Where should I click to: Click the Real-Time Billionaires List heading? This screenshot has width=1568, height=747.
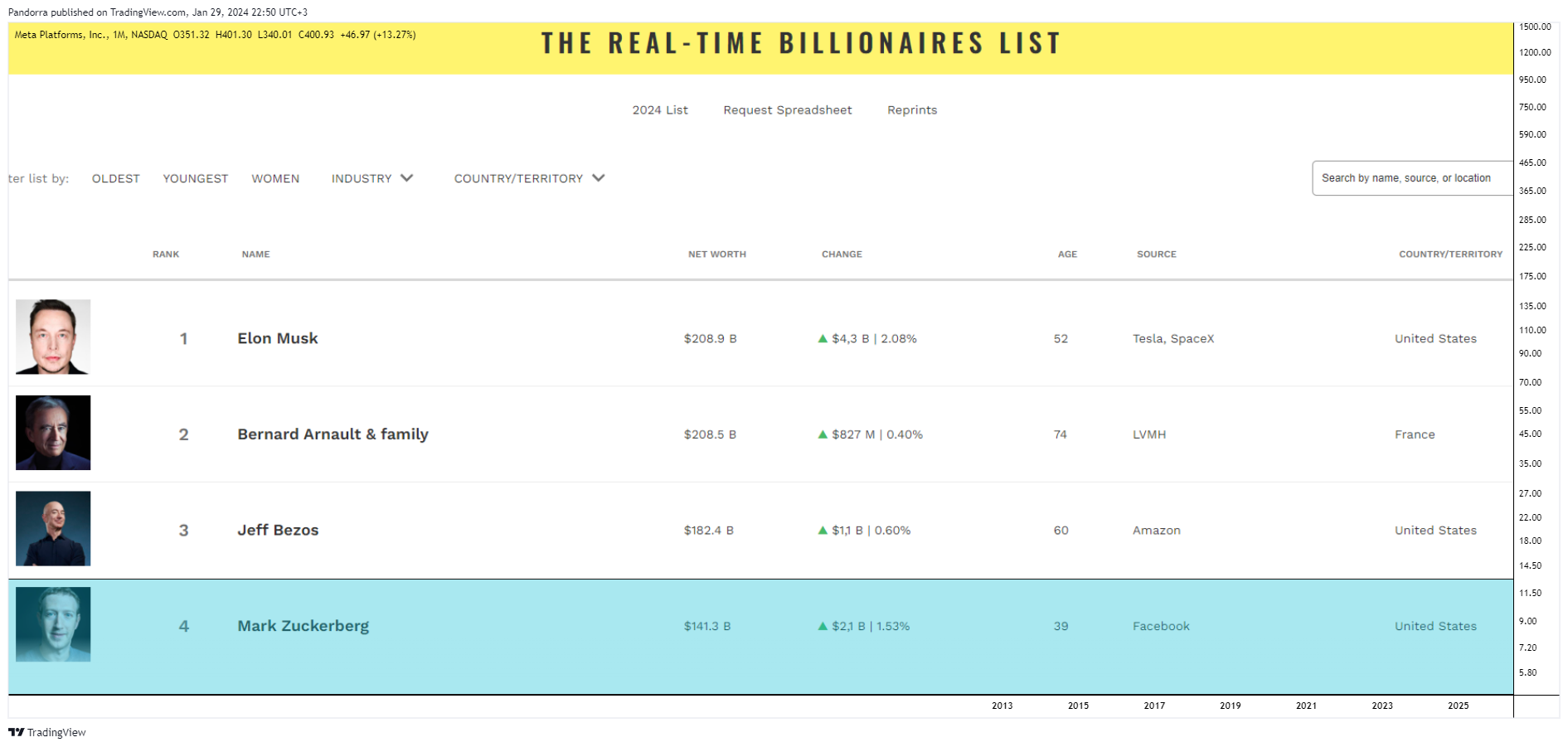point(801,43)
